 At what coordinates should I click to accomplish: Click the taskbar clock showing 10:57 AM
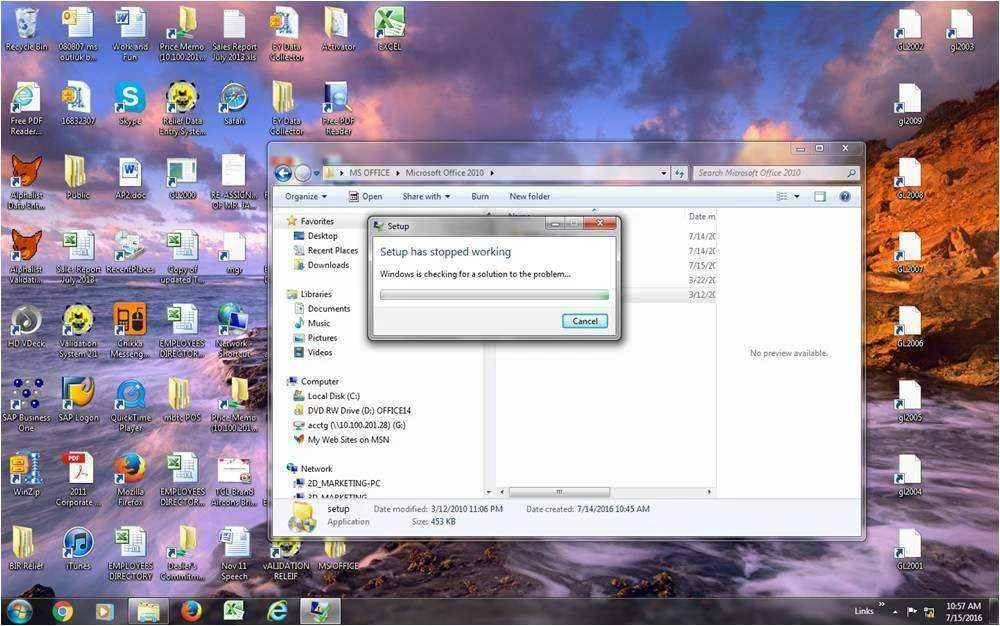click(x=964, y=612)
